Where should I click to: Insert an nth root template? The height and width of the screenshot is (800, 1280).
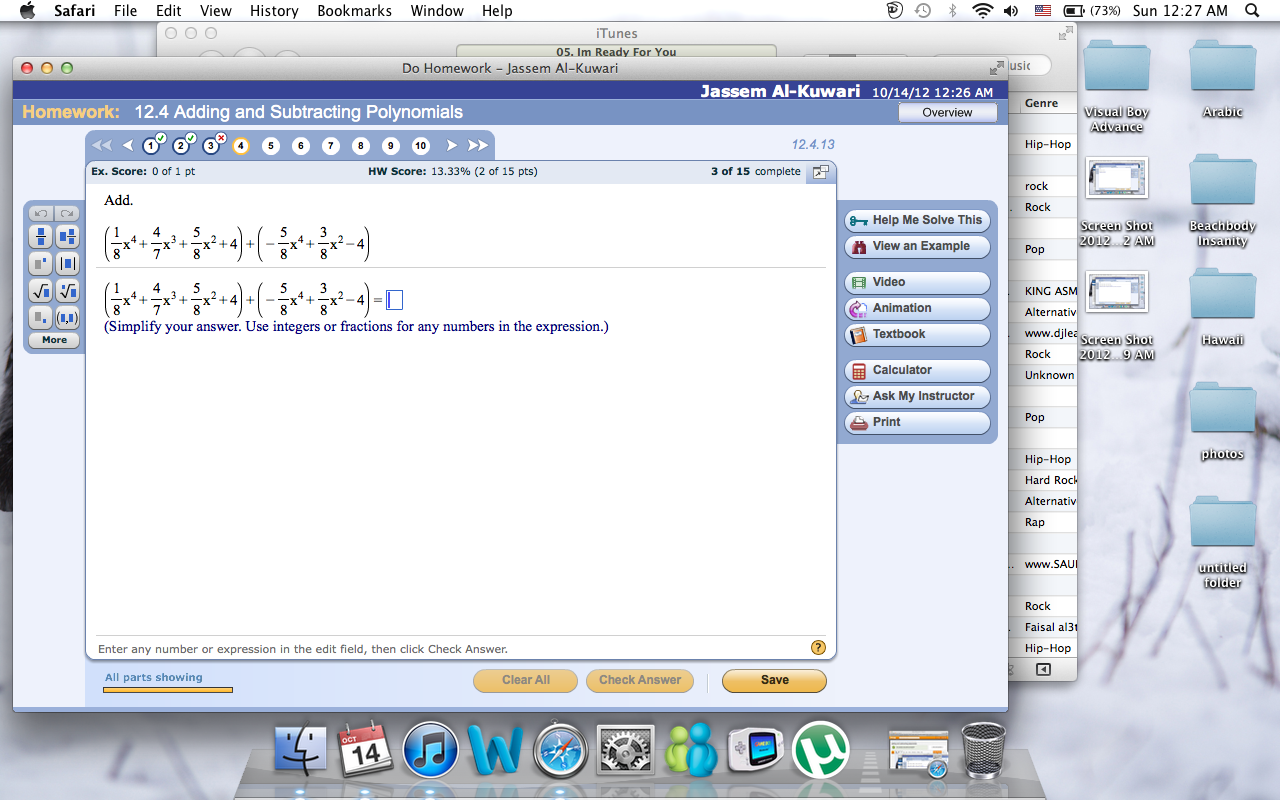(67, 291)
